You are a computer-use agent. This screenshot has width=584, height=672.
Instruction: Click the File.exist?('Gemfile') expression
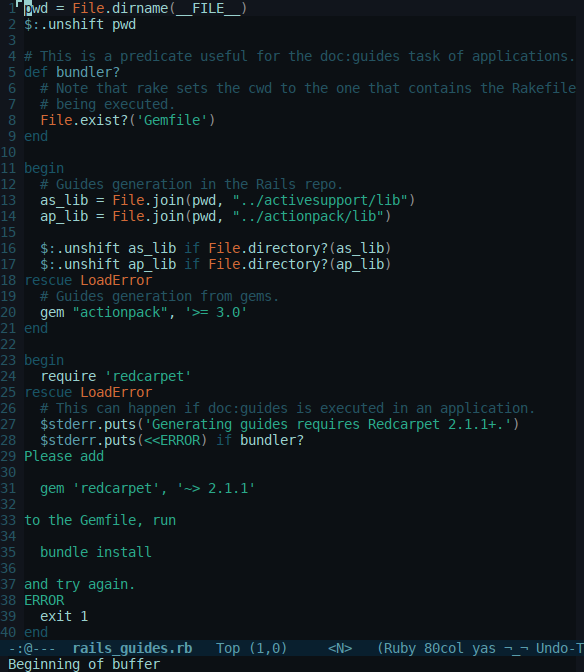click(128, 120)
